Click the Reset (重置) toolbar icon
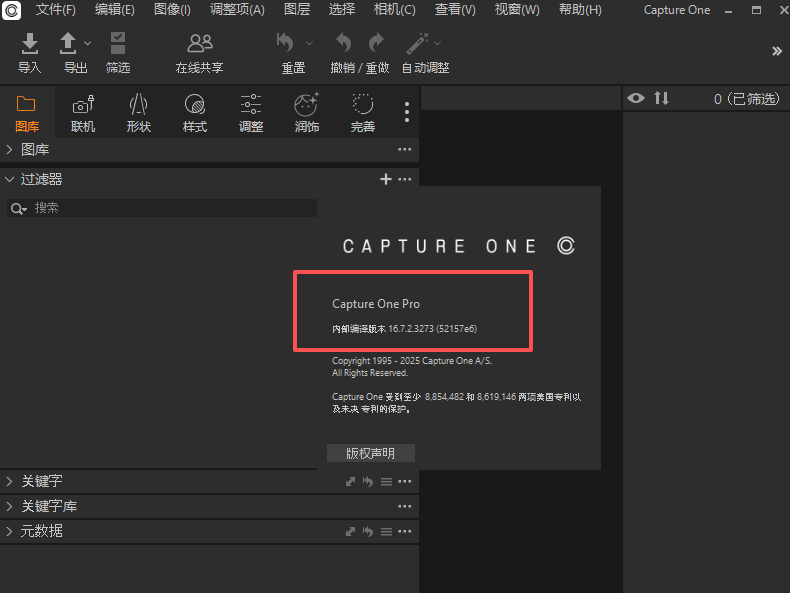This screenshot has width=790, height=593. [x=285, y=43]
